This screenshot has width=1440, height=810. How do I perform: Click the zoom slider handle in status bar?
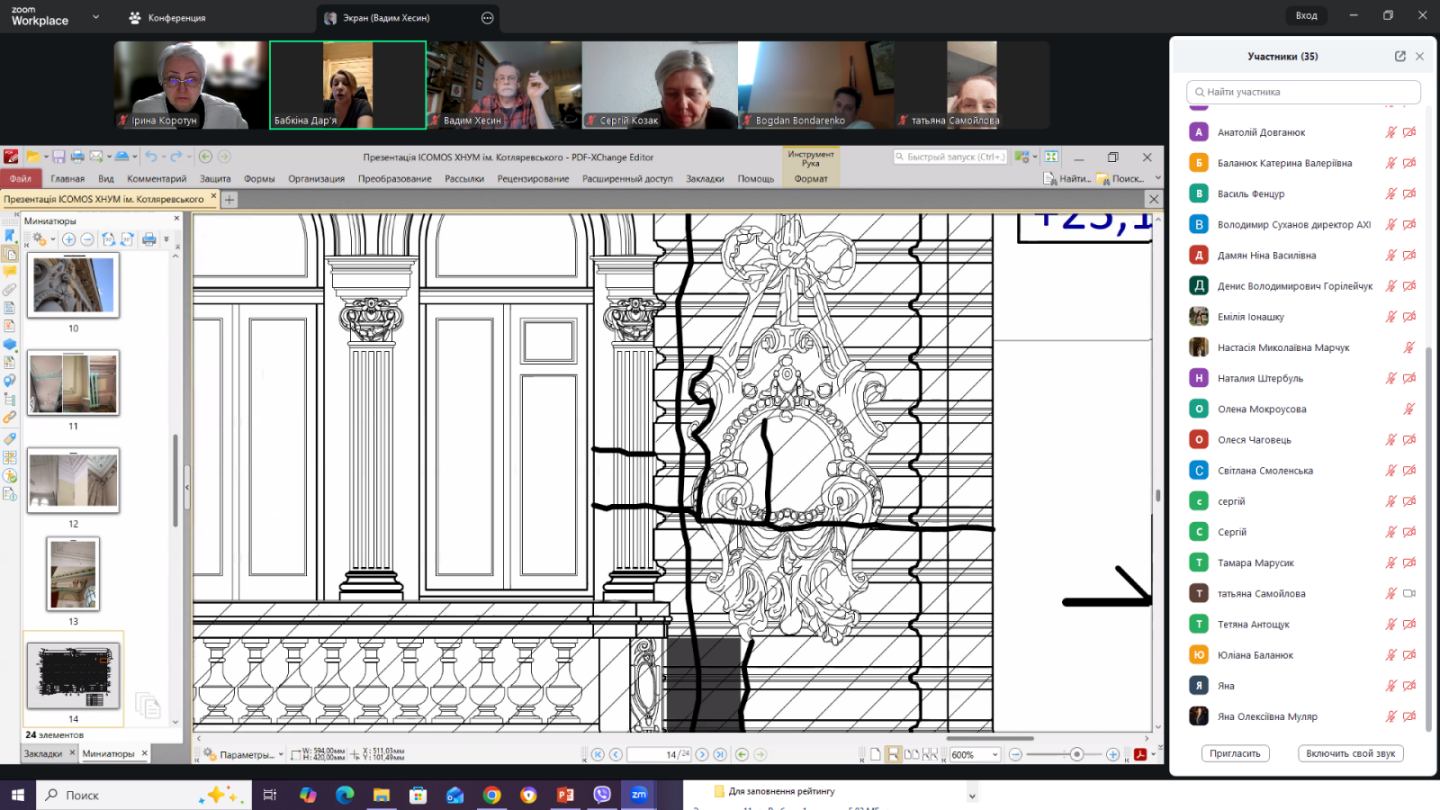1077,754
